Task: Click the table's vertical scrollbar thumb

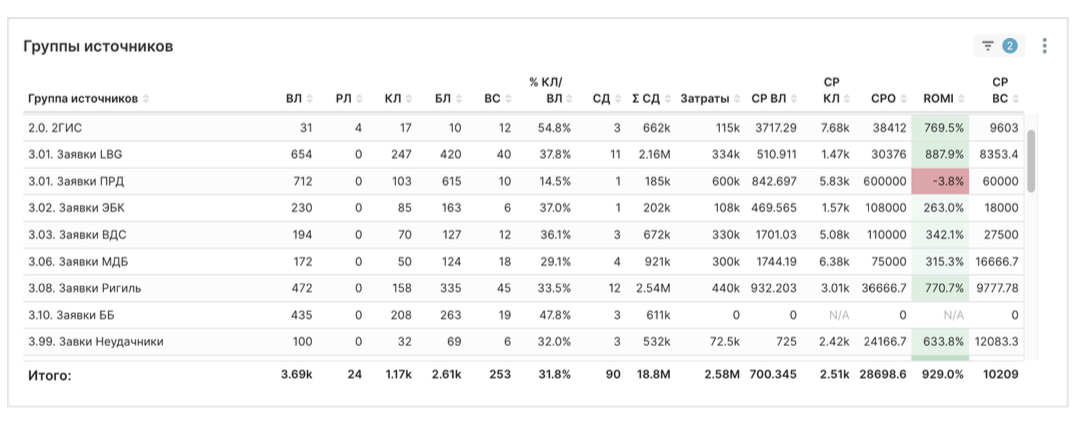Action: (1031, 160)
